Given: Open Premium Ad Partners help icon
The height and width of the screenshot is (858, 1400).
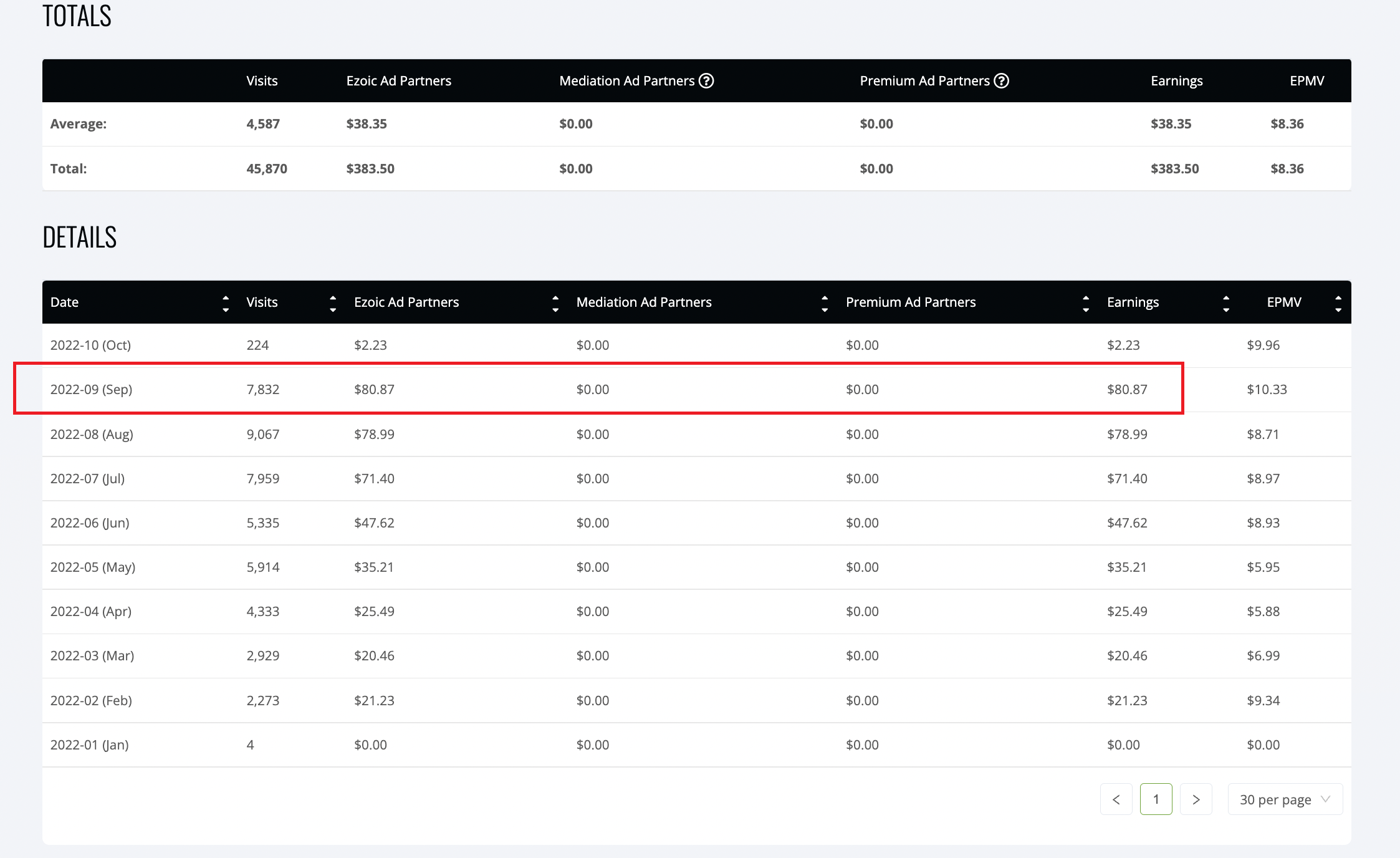Looking at the screenshot, I should [x=1001, y=80].
